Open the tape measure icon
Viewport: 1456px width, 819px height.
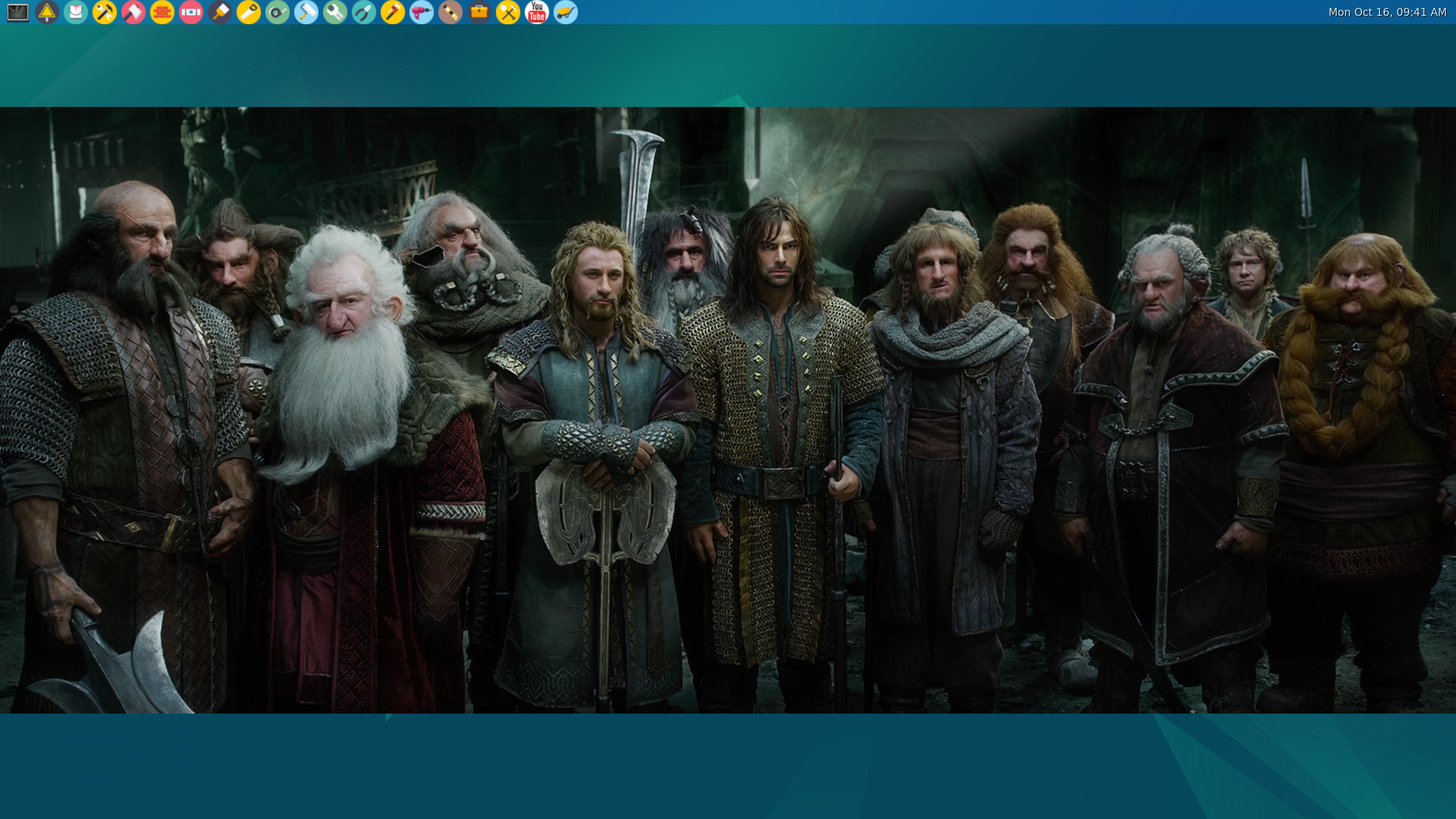pyautogui.click(x=278, y=12)
